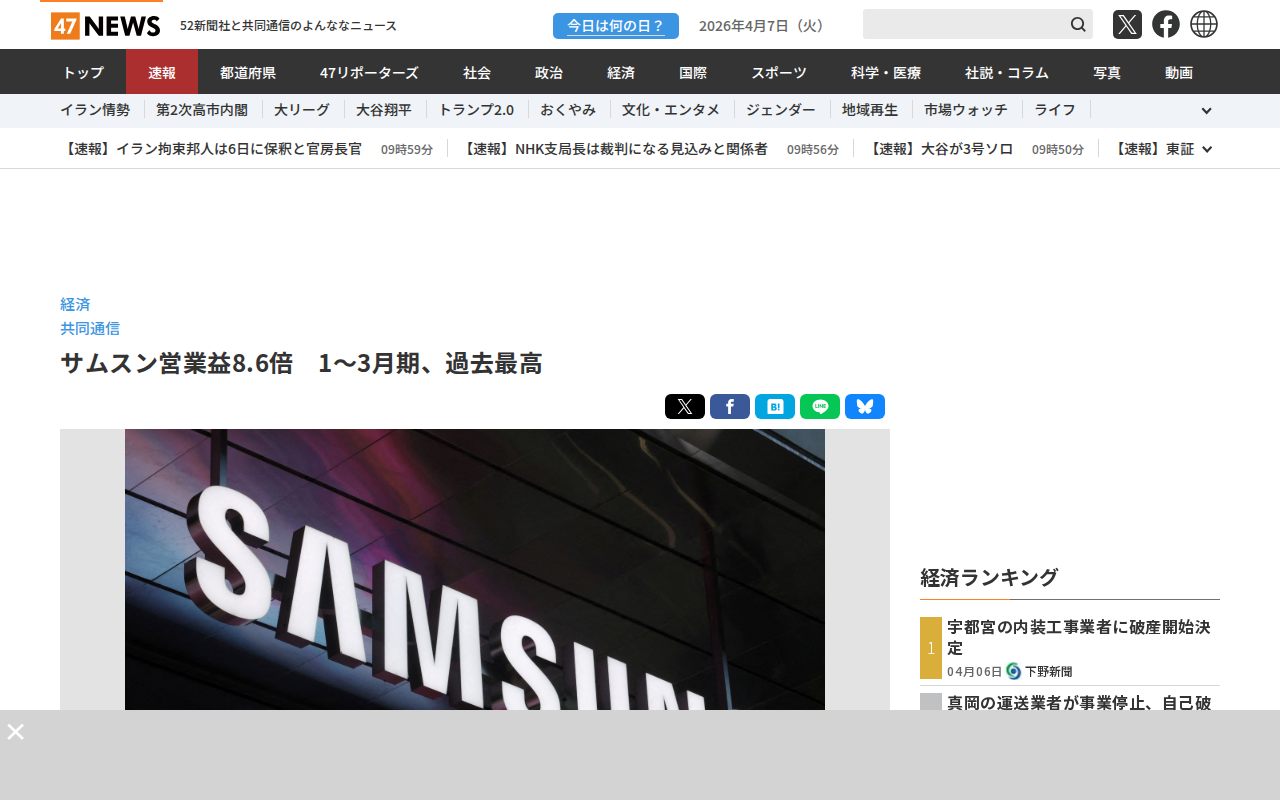Open breaking news 大谷が3号ソロ headline
Viewport: 1280px width, 800px height.
tap(940, 149)
